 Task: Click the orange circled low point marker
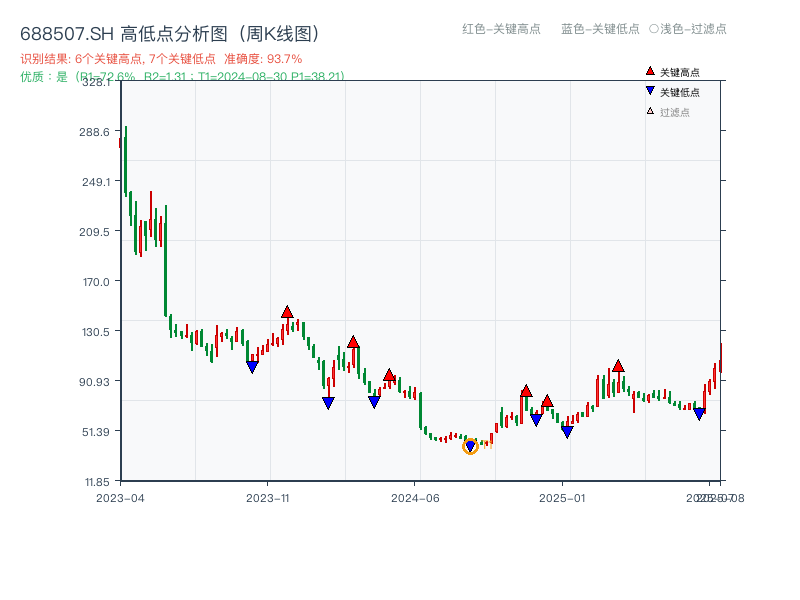(469, 447)
